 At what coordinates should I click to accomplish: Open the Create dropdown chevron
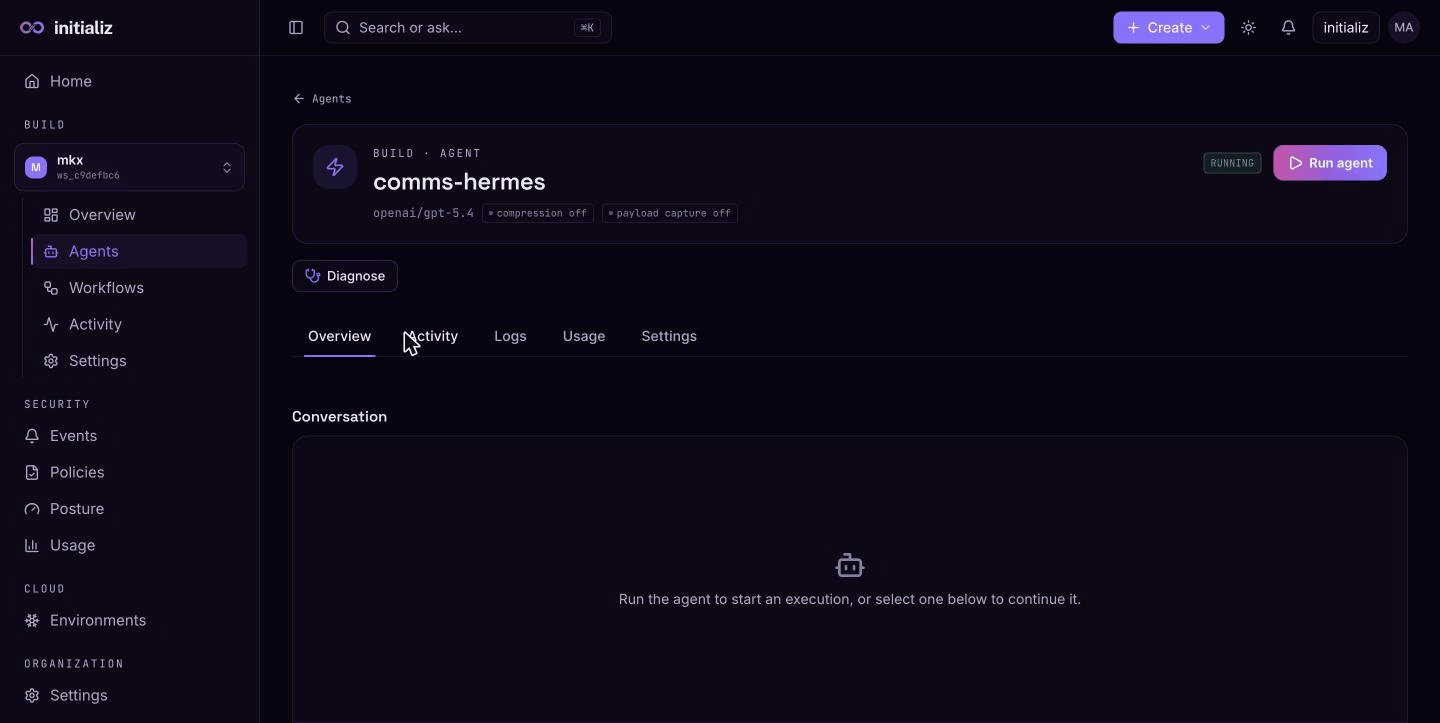tap(1206, 28)
